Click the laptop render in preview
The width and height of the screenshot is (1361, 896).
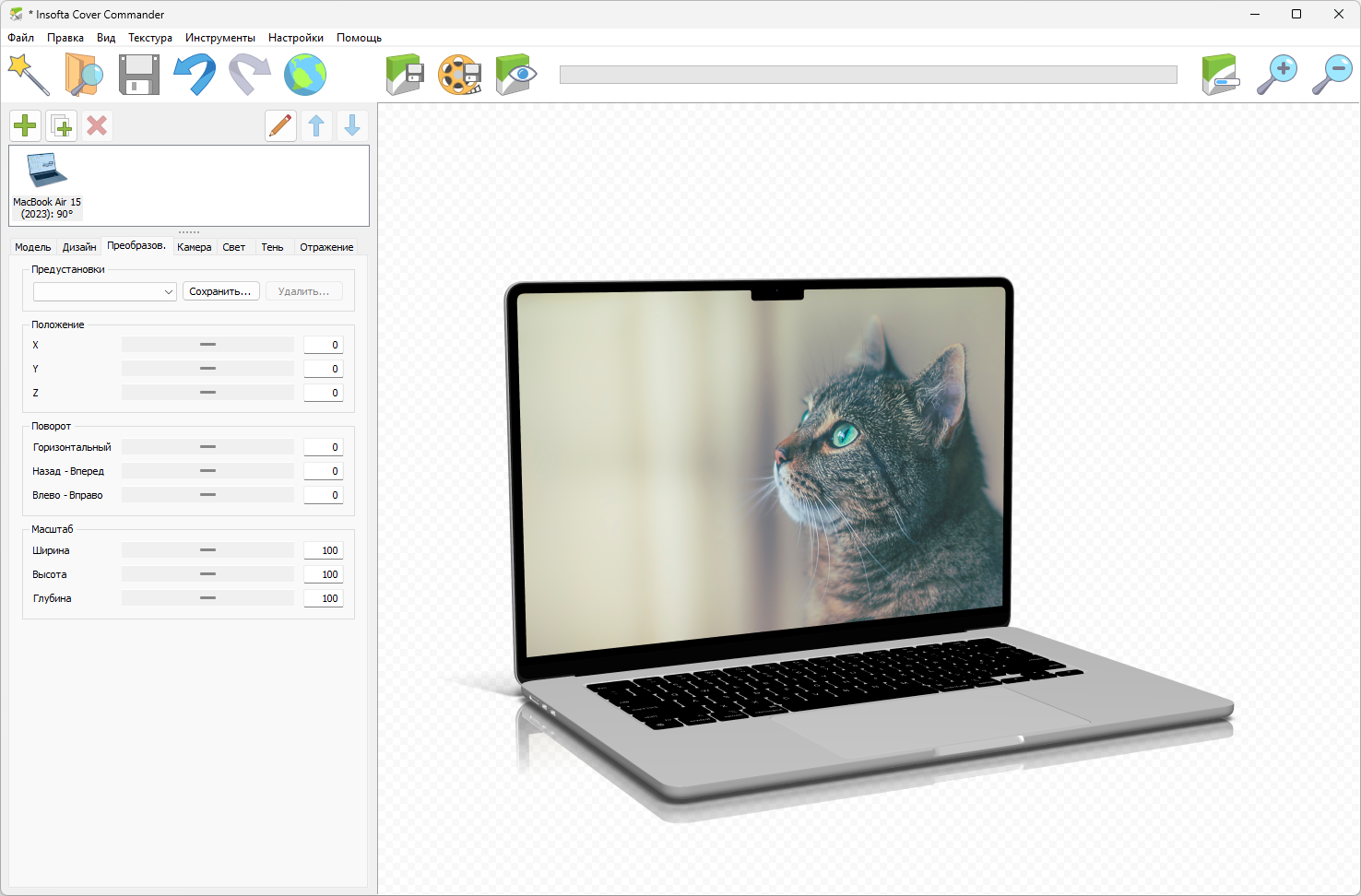click(867, 539)
